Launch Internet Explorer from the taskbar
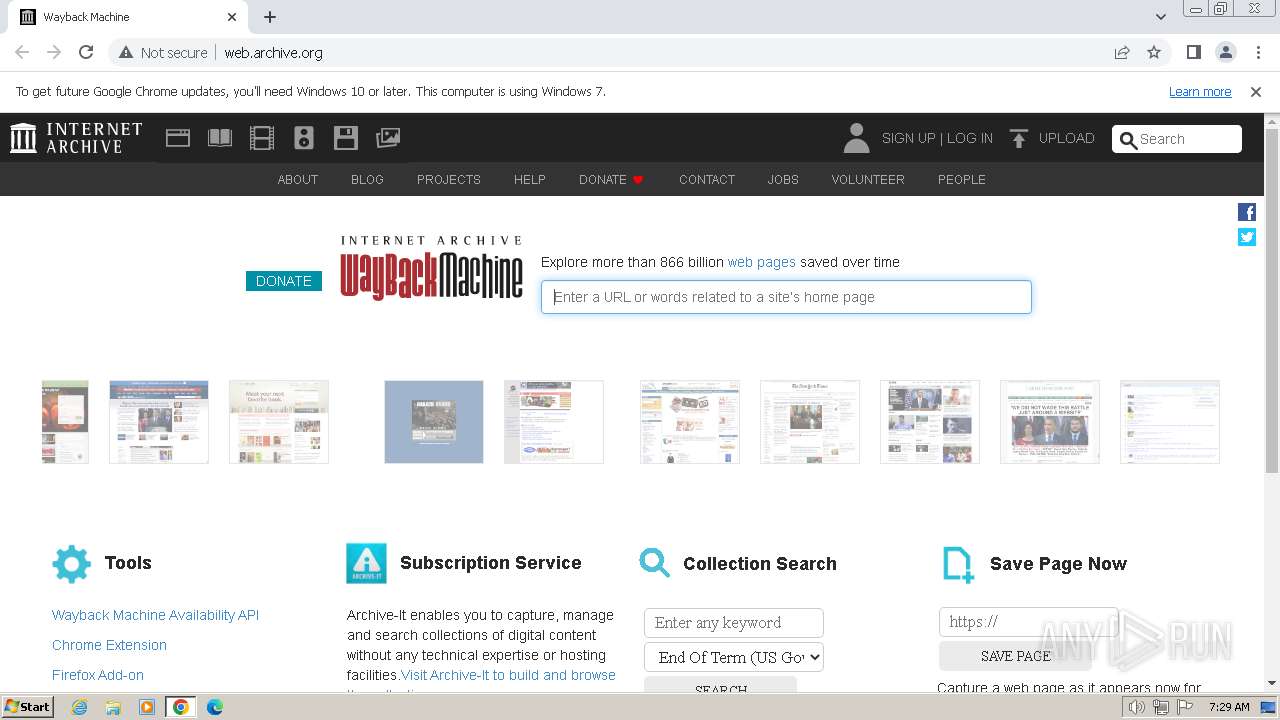Screen dimensions: 1280x720 [80, 707]
